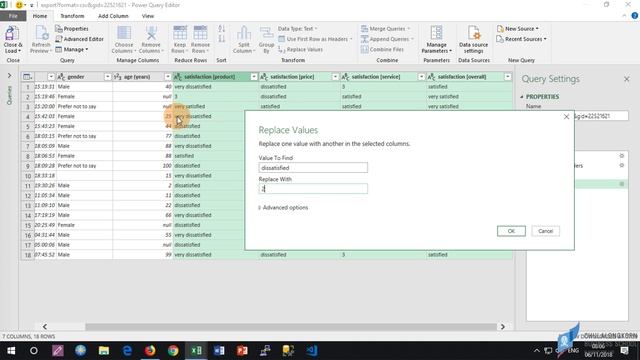The height and width of the screenshot is (360, 640).
Task: Click the Remove Columns icon
Action: (x=151, y=39)
